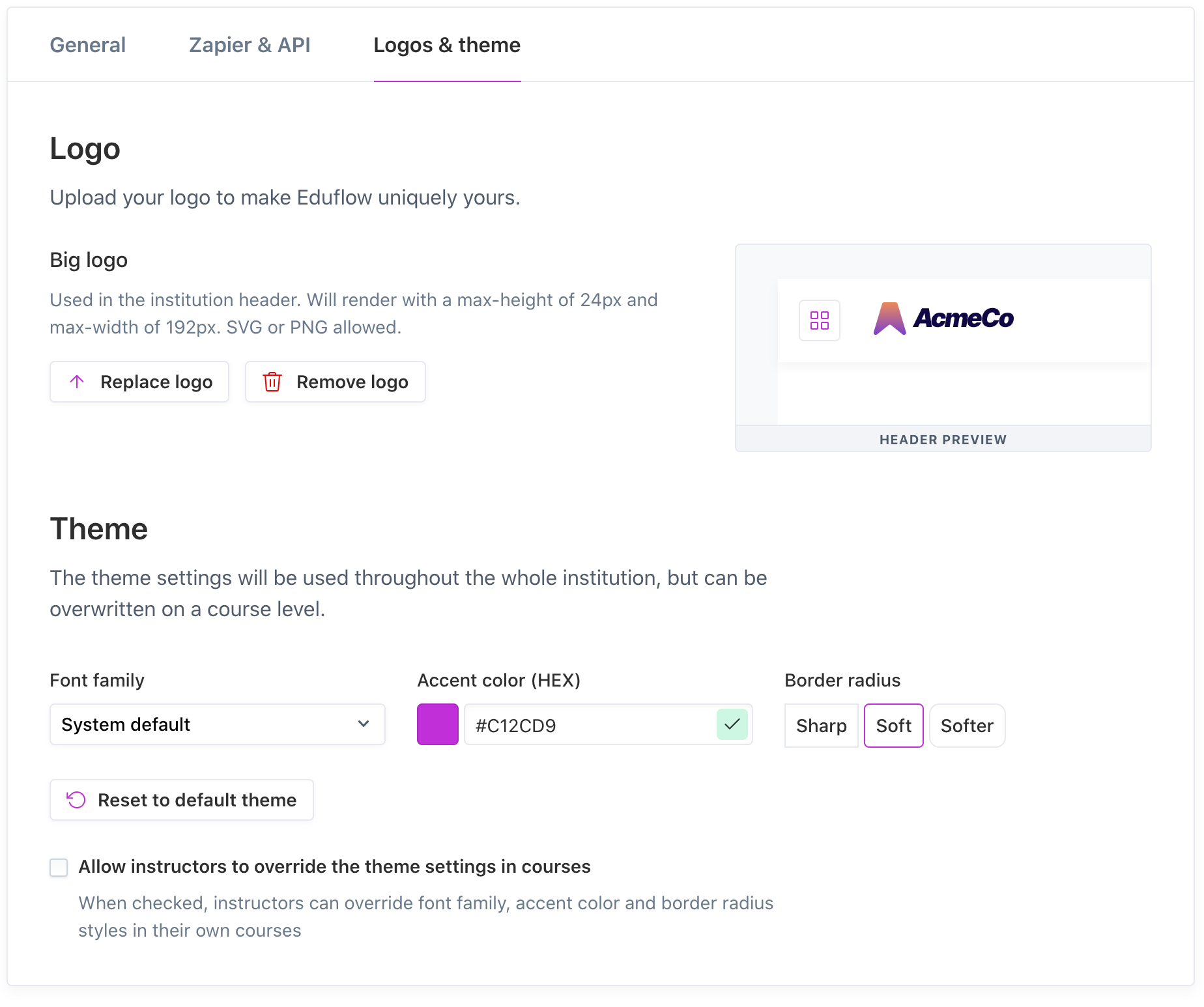Click the 'Accent color (HEX)' label
This screenshot has width=1204, height=1007.
pos(499,681)
